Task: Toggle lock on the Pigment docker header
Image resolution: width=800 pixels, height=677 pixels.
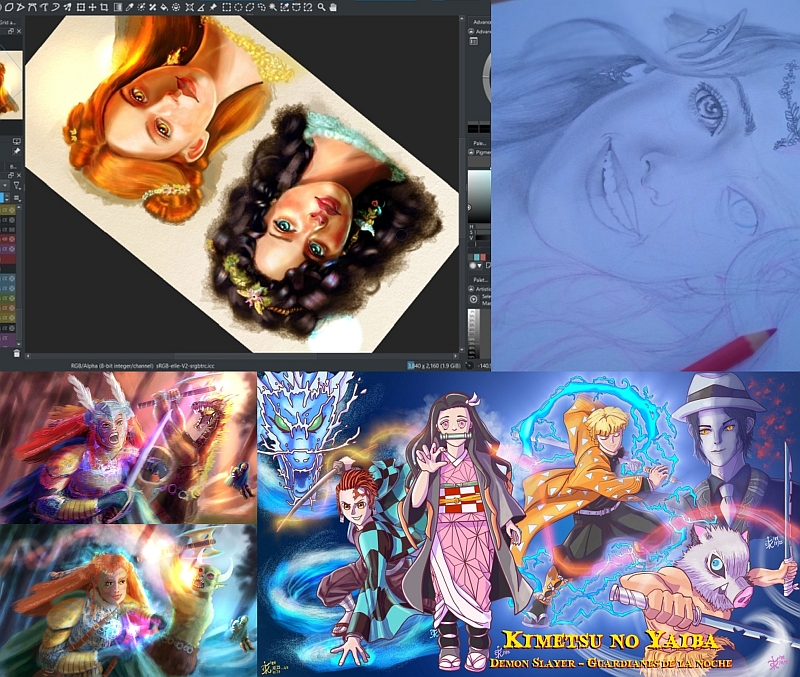Action: (x=471, y=152)
